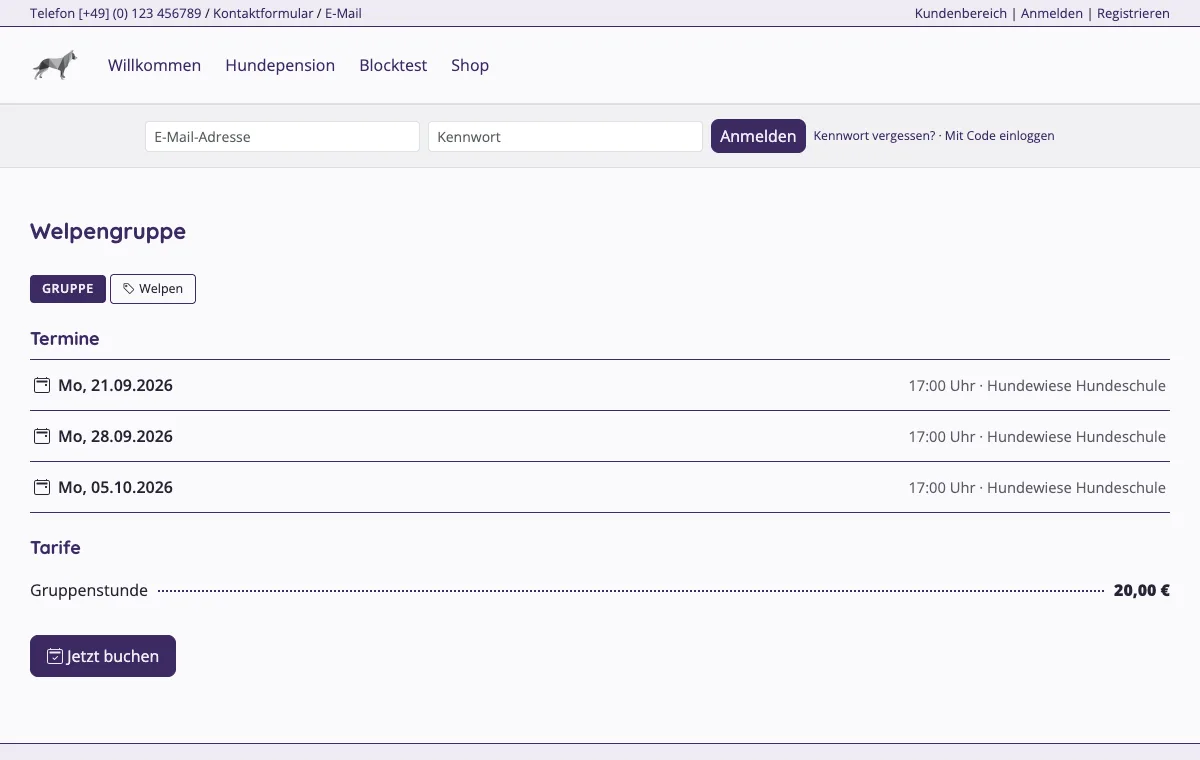
Task: Focus the E-Mail-Adresse input field
Action: [x=282, y=137]
